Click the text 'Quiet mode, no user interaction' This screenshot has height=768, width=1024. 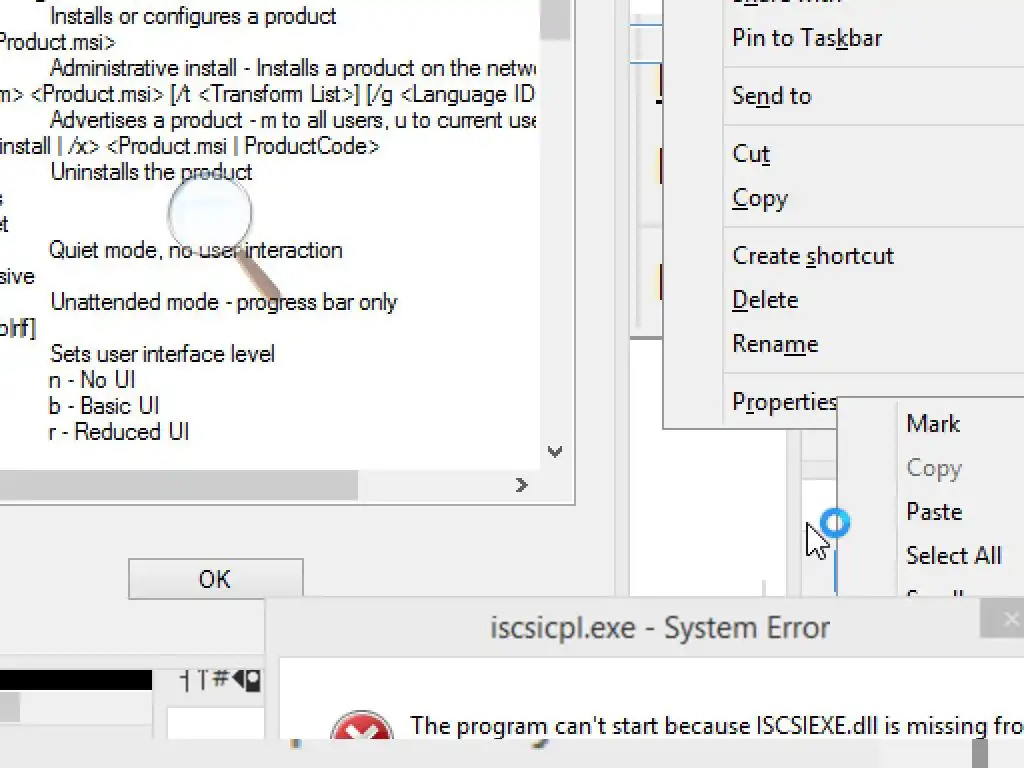195,250
